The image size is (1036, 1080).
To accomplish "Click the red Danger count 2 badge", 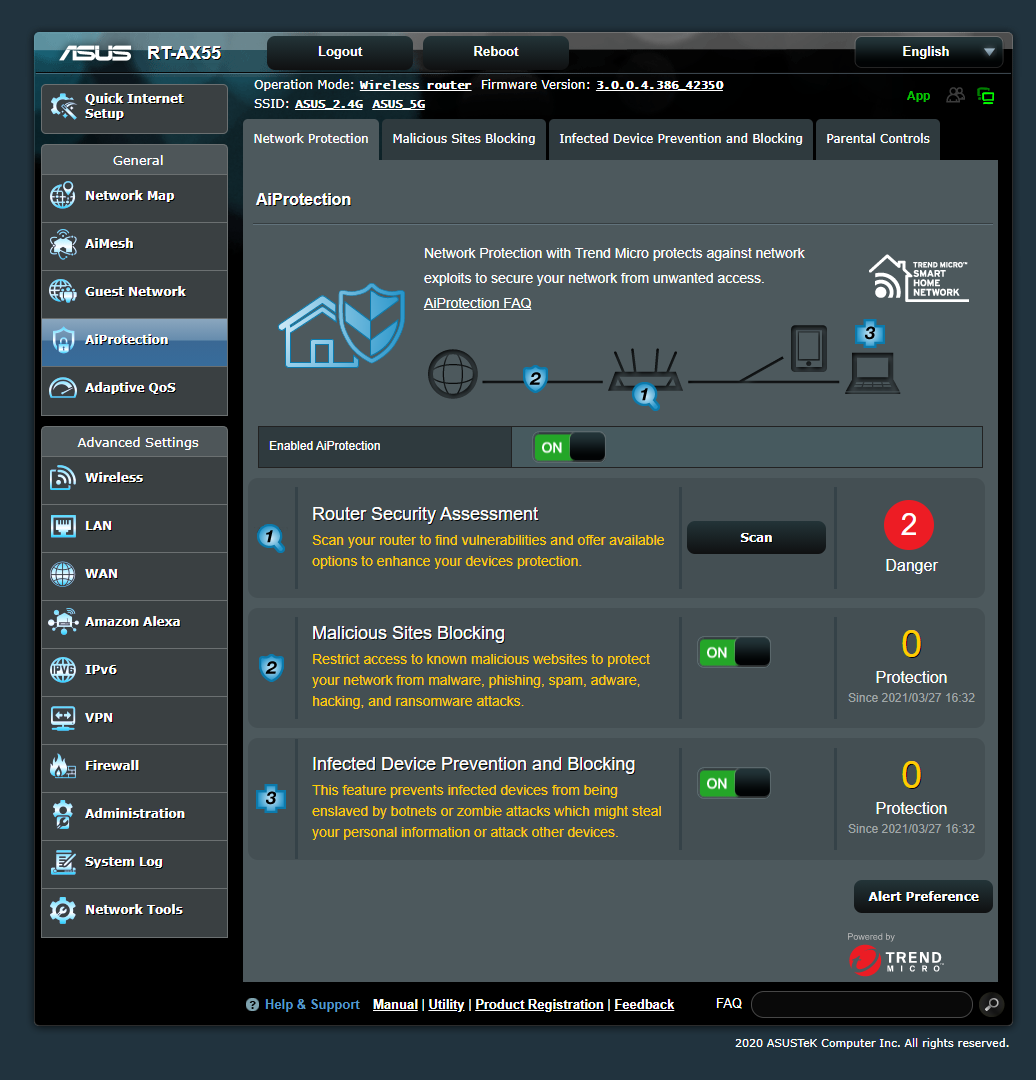I will coord(909,525).
